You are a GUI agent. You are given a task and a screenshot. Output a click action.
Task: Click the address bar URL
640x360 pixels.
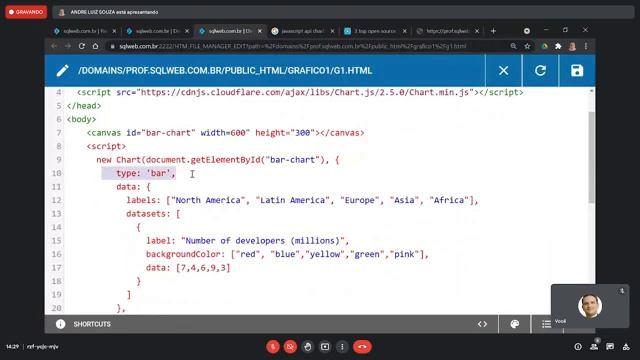click(x=292, y=46)
